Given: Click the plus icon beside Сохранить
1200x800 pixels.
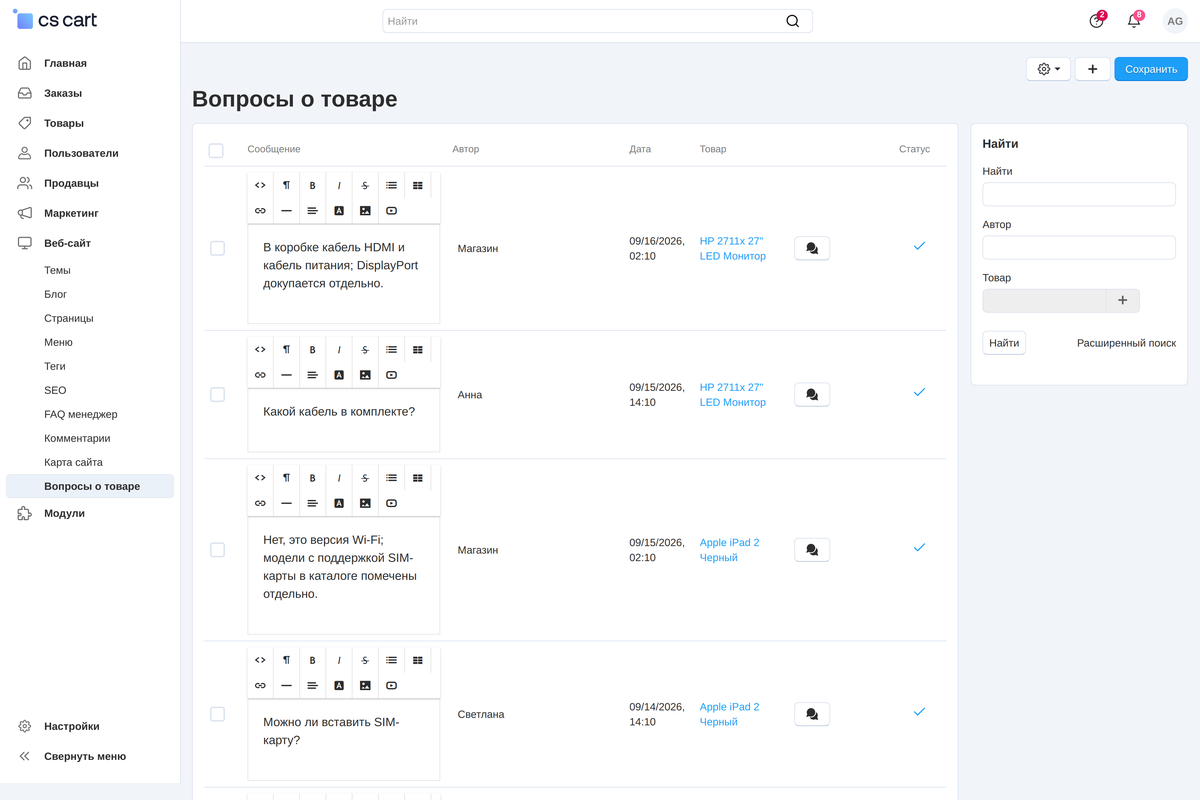Looking at the screenshot, I should pos(1092,69).
